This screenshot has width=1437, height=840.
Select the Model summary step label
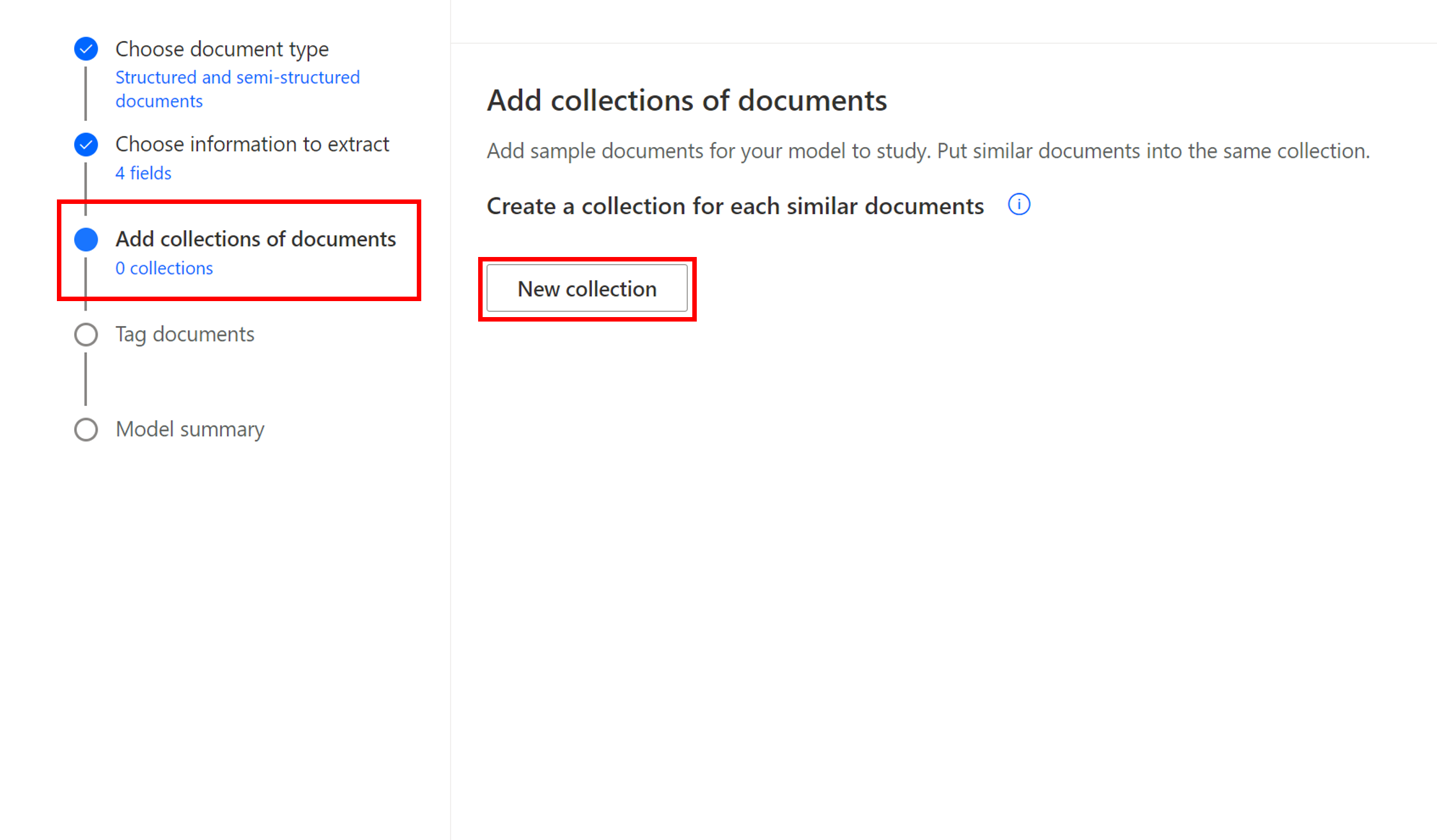pos(189,429)
